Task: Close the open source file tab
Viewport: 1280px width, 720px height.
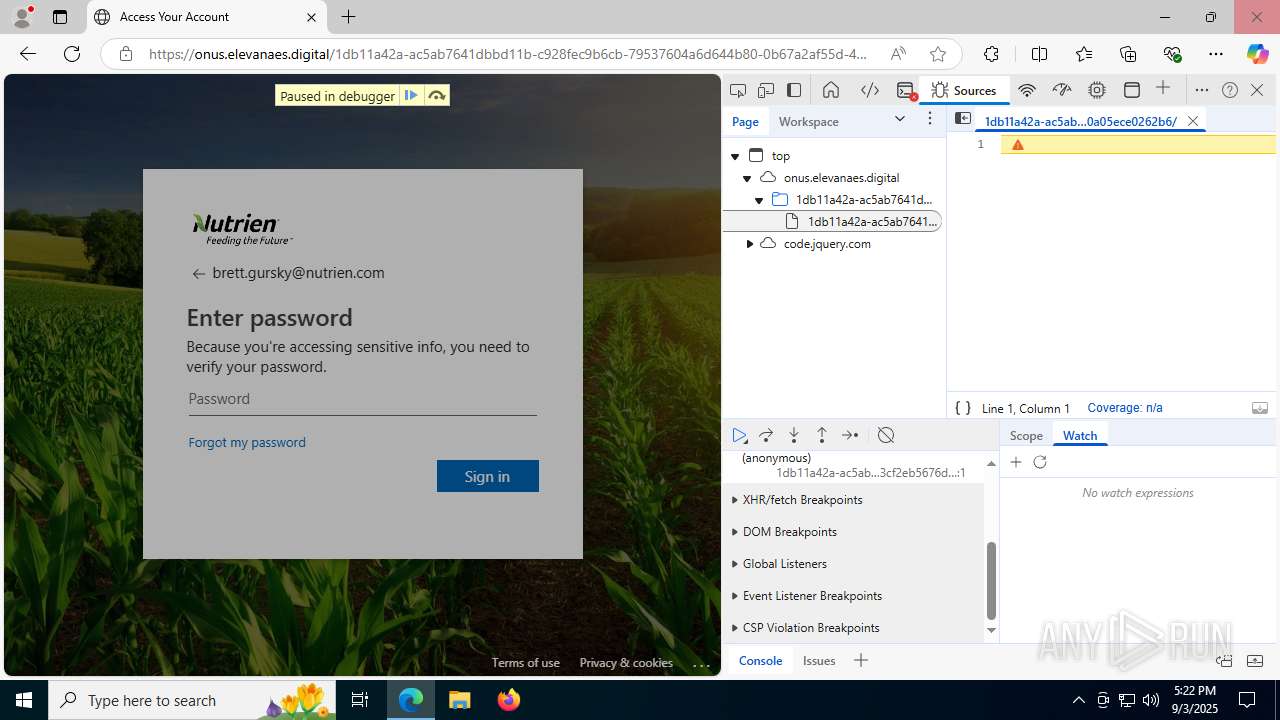Action: [1192, 121]
